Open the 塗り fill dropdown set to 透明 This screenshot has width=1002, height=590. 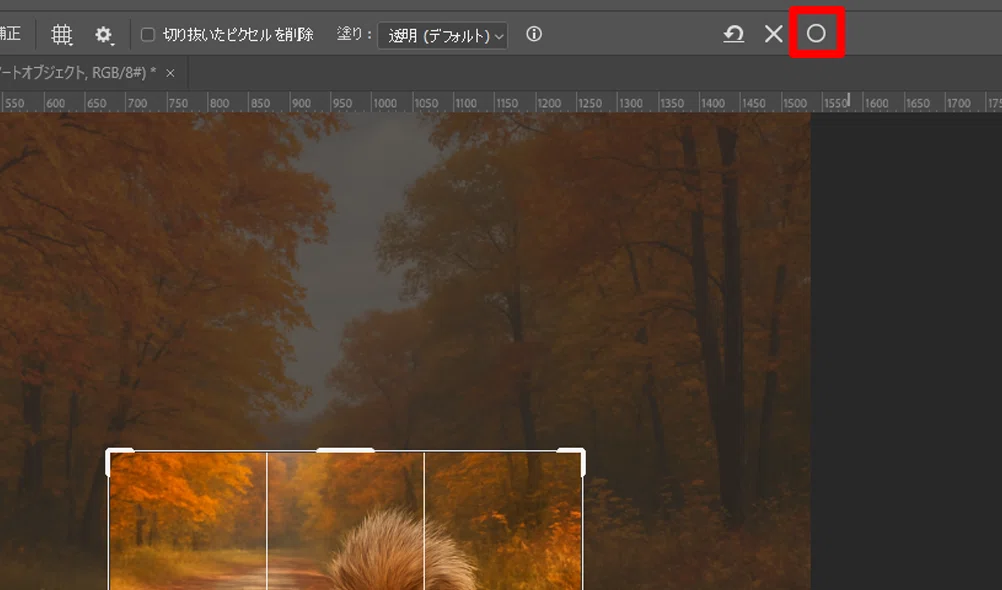tap(443, 35)
